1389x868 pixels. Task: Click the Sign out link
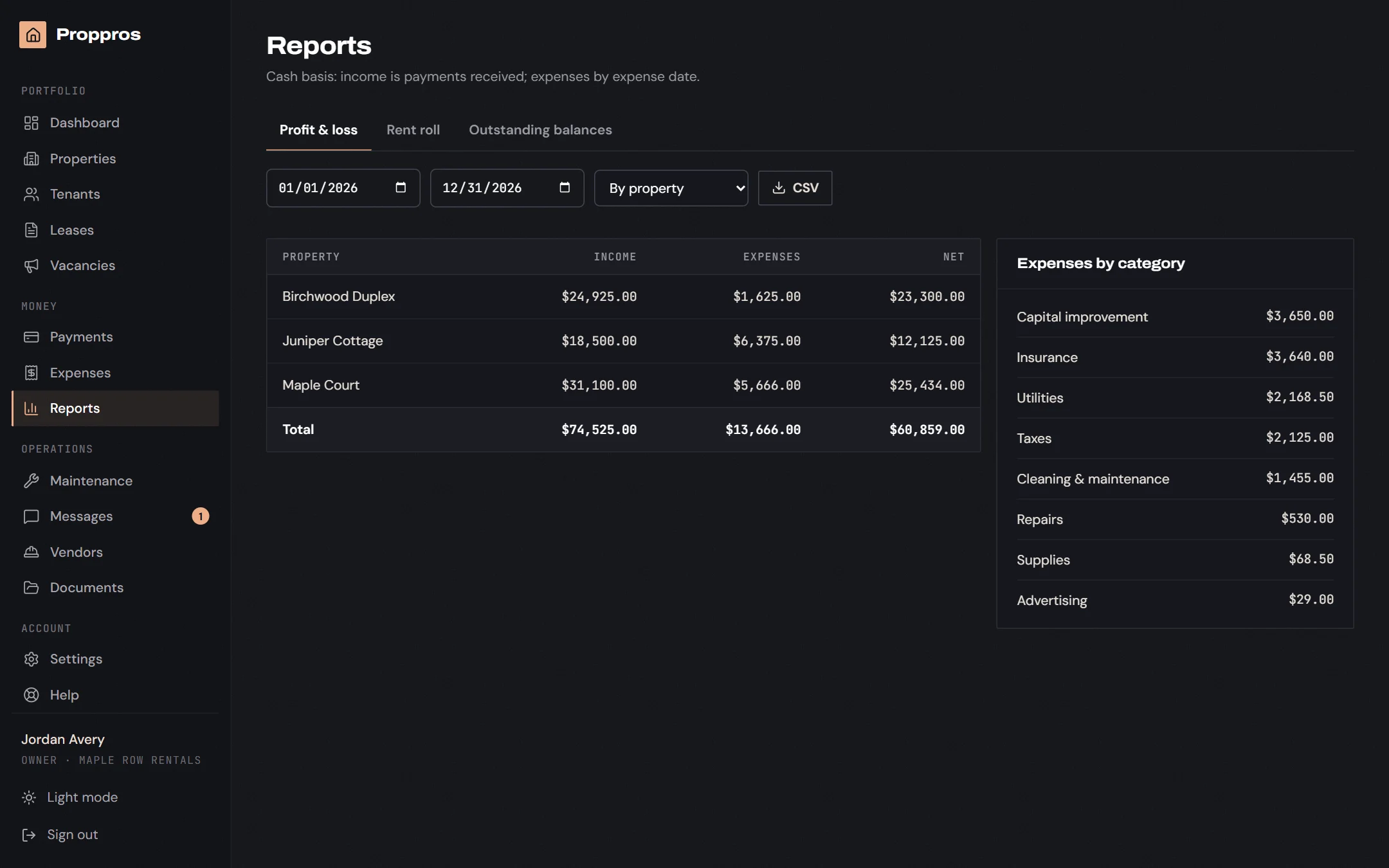pyautogui.click(x=72, y=835)
